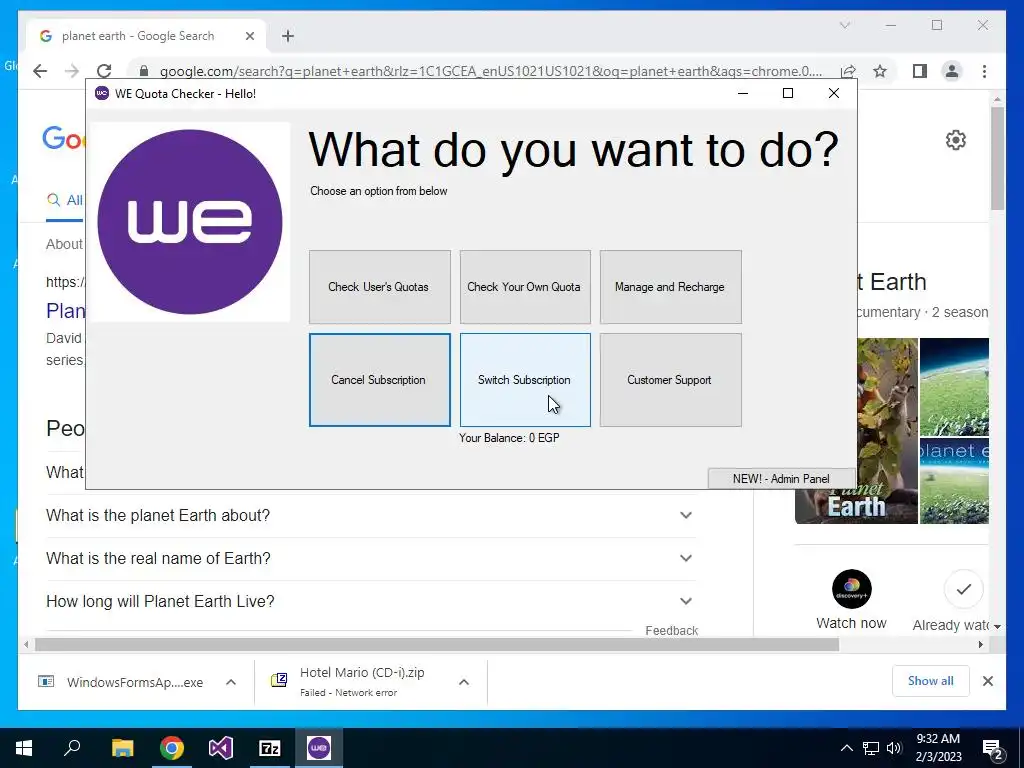Open Chrome profile avatar menu
This screenshot has height=768, width=1024.
(952, 71)
